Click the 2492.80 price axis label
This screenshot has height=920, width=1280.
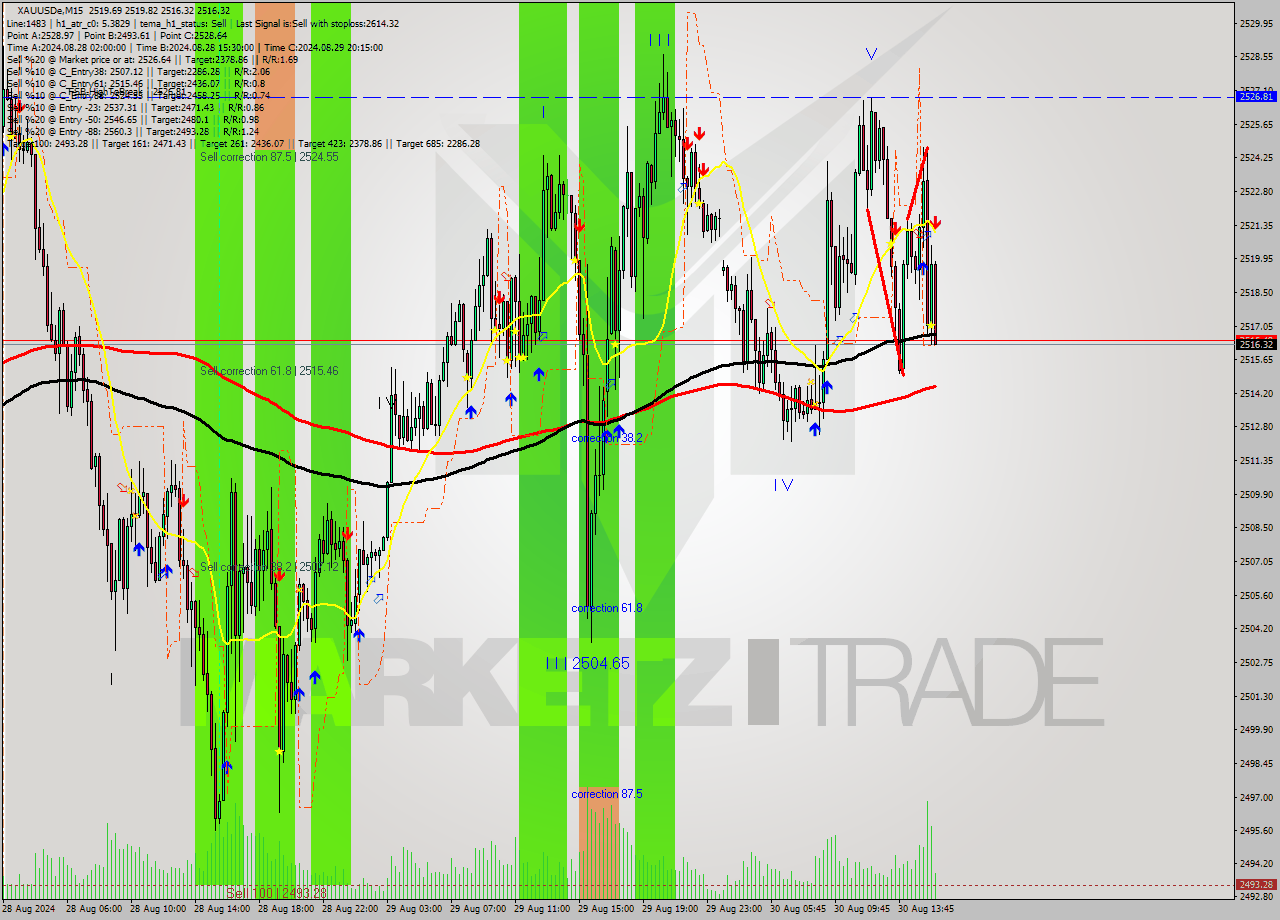[x=1256, y=897]
